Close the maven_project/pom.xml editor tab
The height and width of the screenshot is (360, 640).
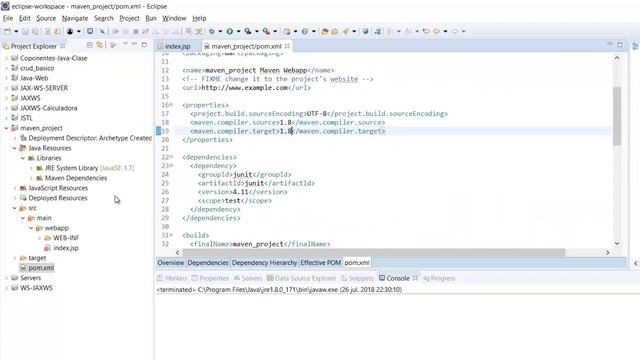(287, 46)
